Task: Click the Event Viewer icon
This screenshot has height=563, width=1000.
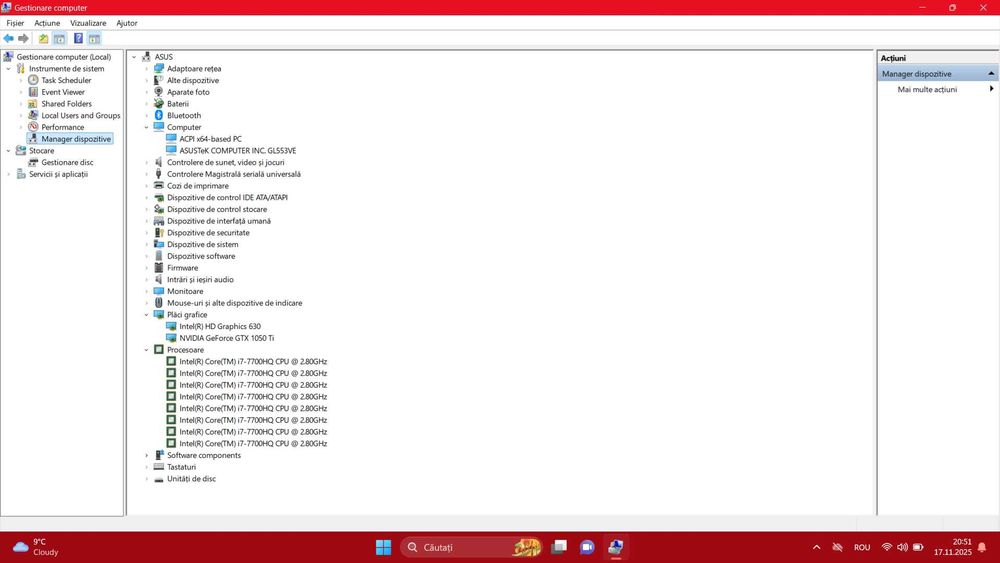Action: click(x=33, y=92)
